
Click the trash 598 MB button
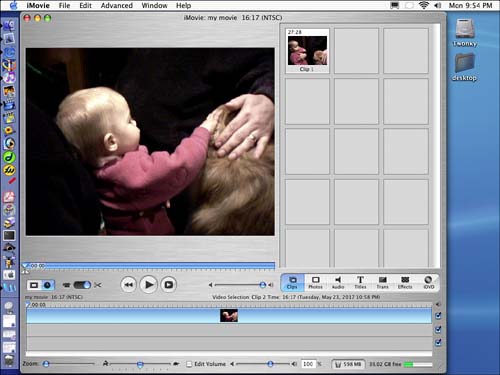pyautogui.click(x=348, y=364)
